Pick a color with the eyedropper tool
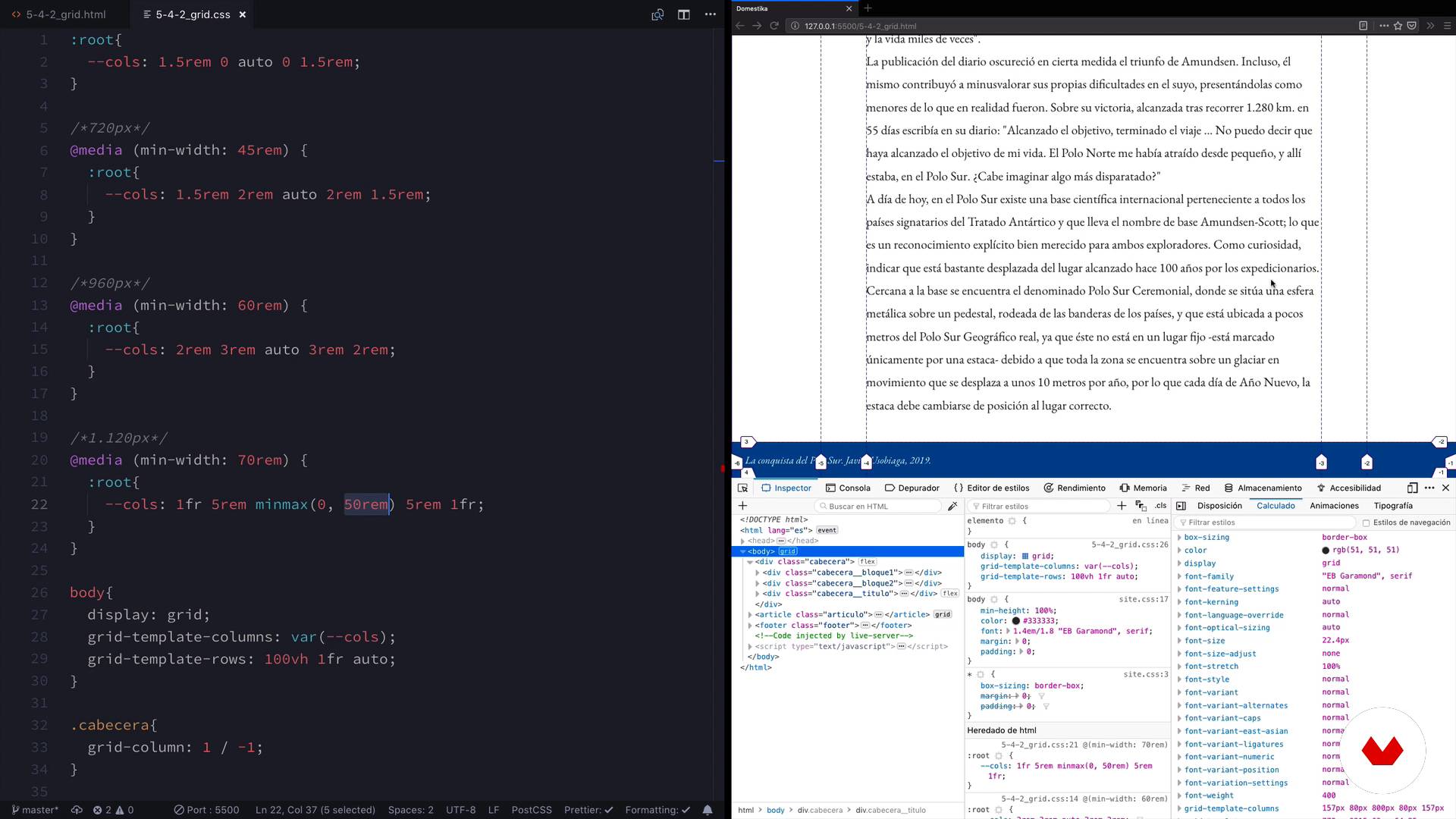The image size is (1456, 819). [953, 506]
